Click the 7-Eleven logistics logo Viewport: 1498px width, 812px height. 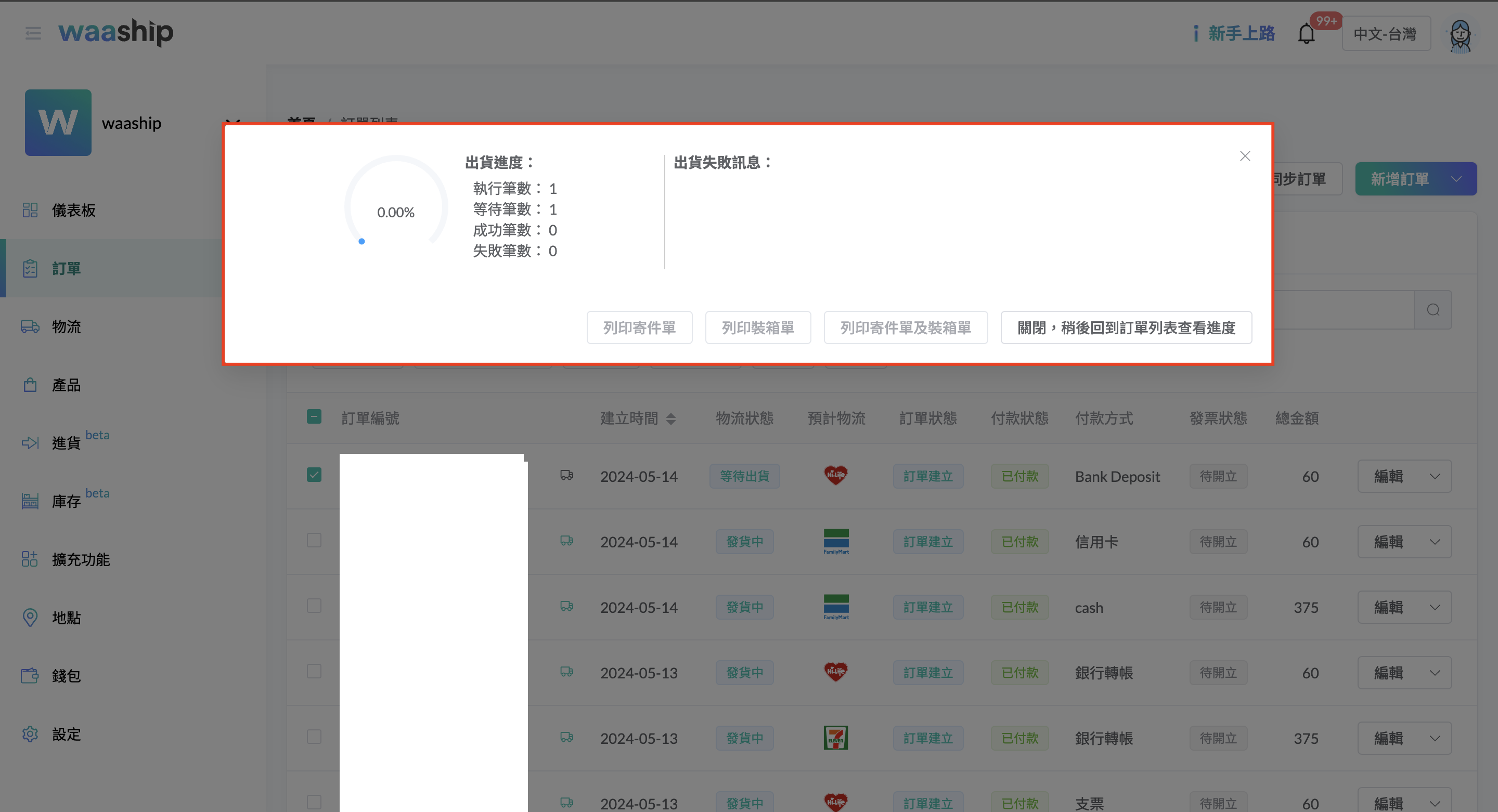[836, 738]
